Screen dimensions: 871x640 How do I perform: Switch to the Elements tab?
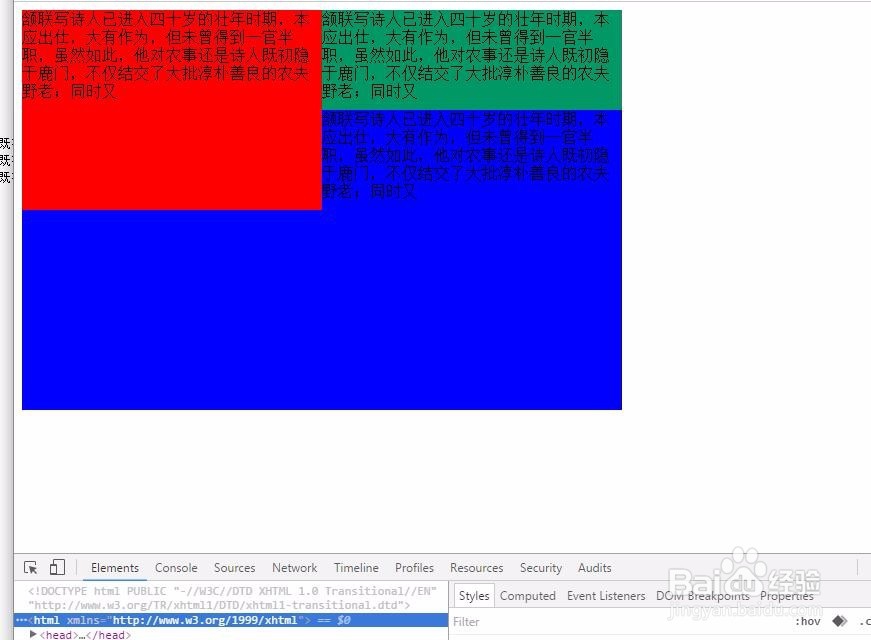(x=115, y=568)
